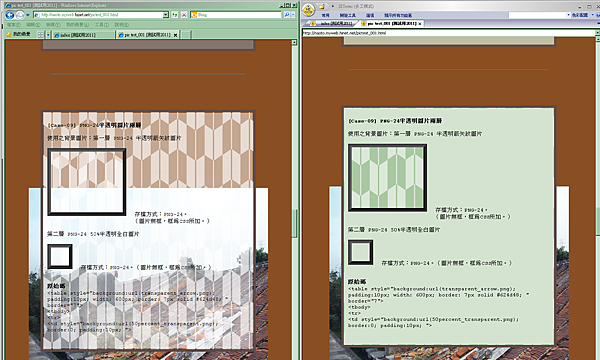The width and height of the screenshot is (600, 360).
Task: Select the 選項 ribbon tab in IETester
Action: click(x=370, y=15)
